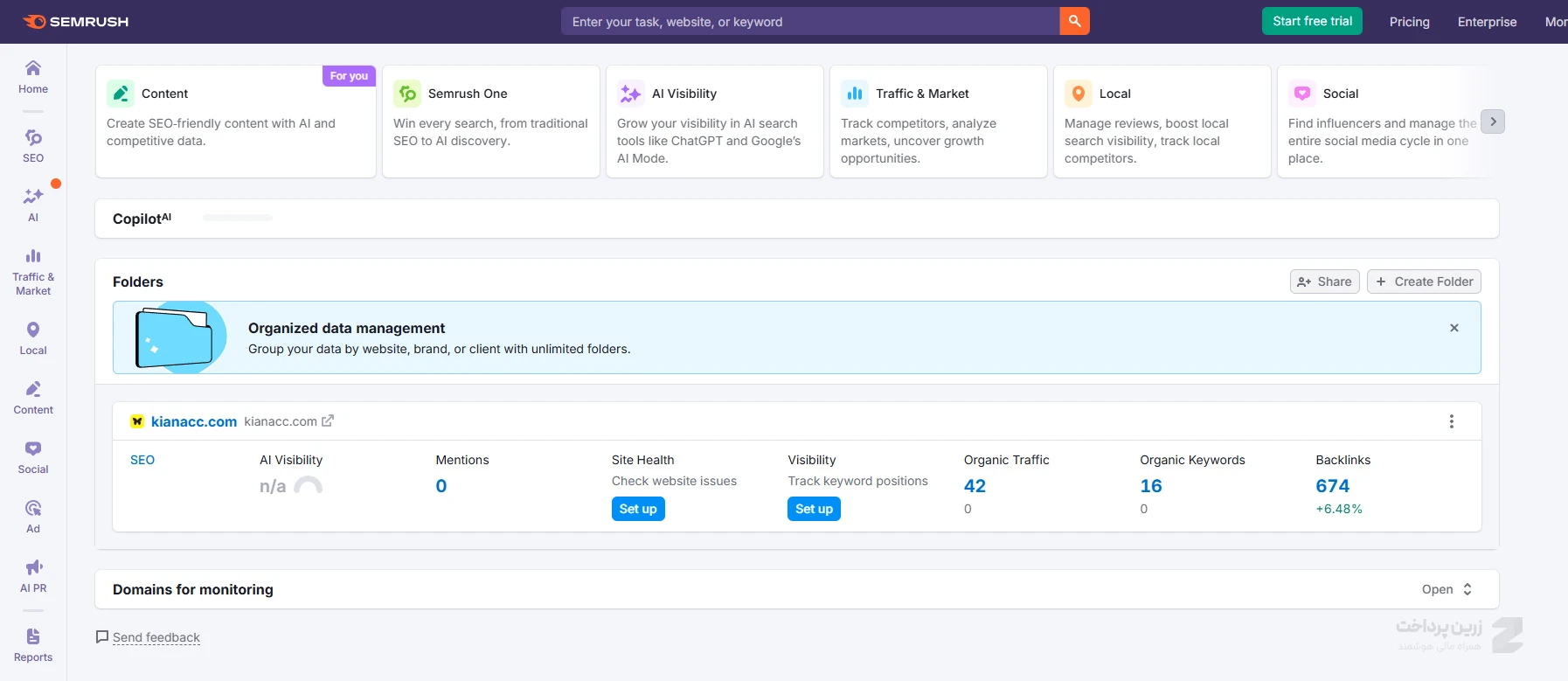The width and height of the screenshot is (1568, 681).
Task: Click Create Folder button
Action: point(1424,281)
